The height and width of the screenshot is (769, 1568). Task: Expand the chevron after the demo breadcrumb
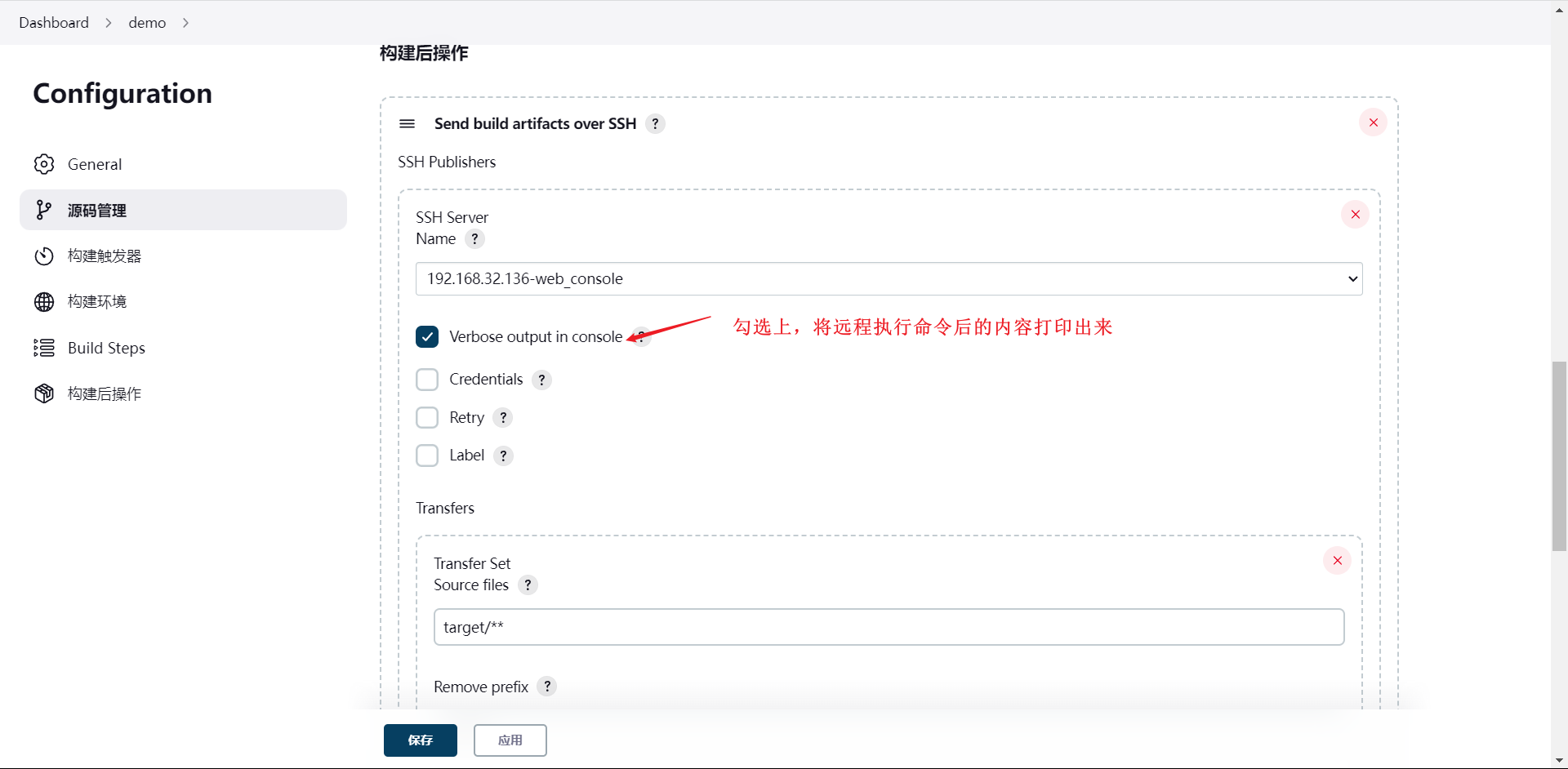click(x=185, y=23)
